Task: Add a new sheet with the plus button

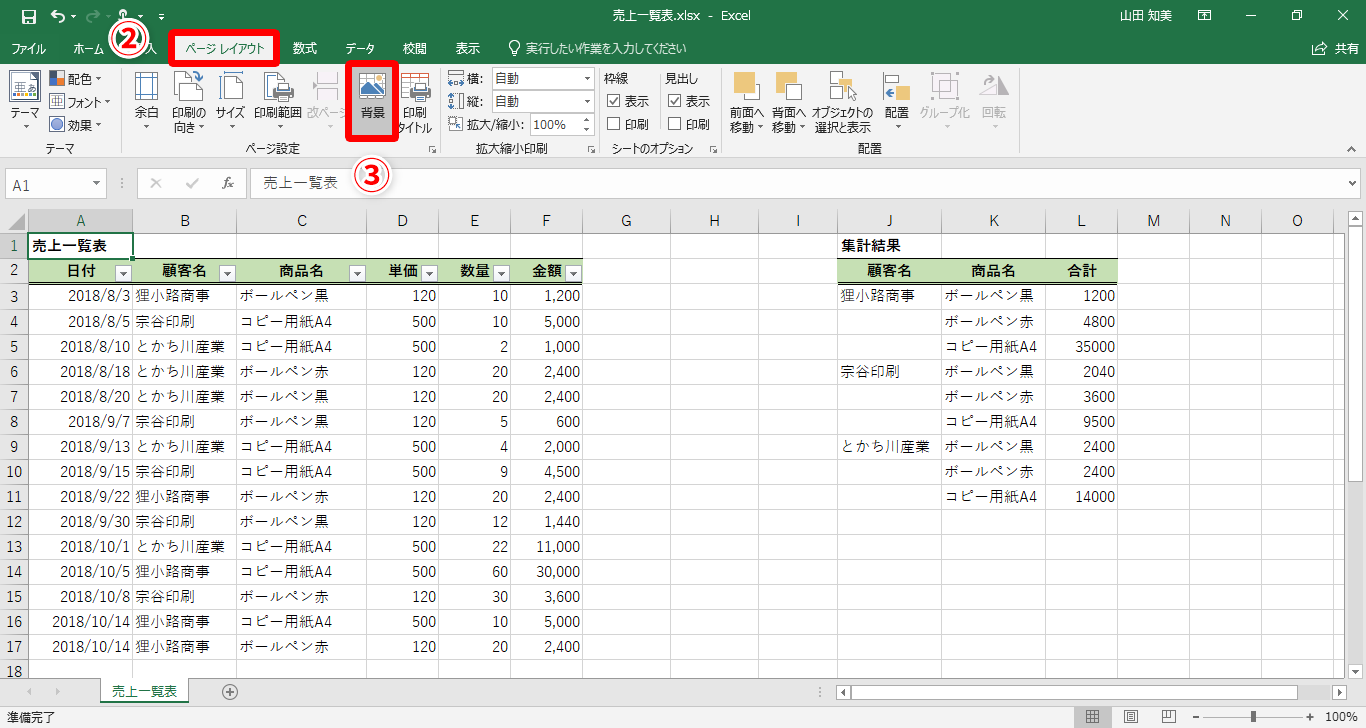Action: click(230, 691)
